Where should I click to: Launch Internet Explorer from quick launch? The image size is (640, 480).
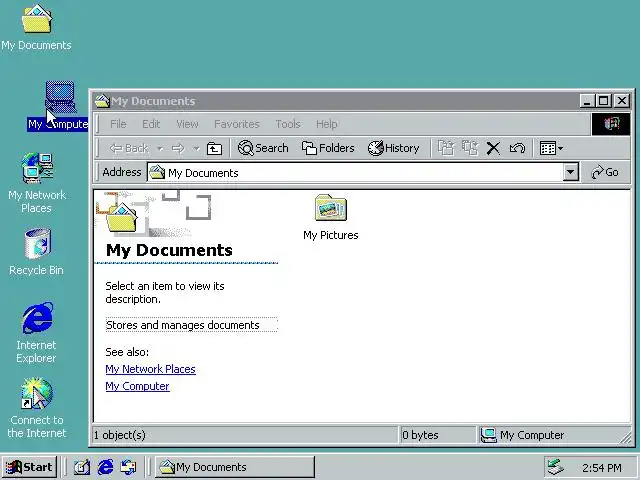(105, 467)
